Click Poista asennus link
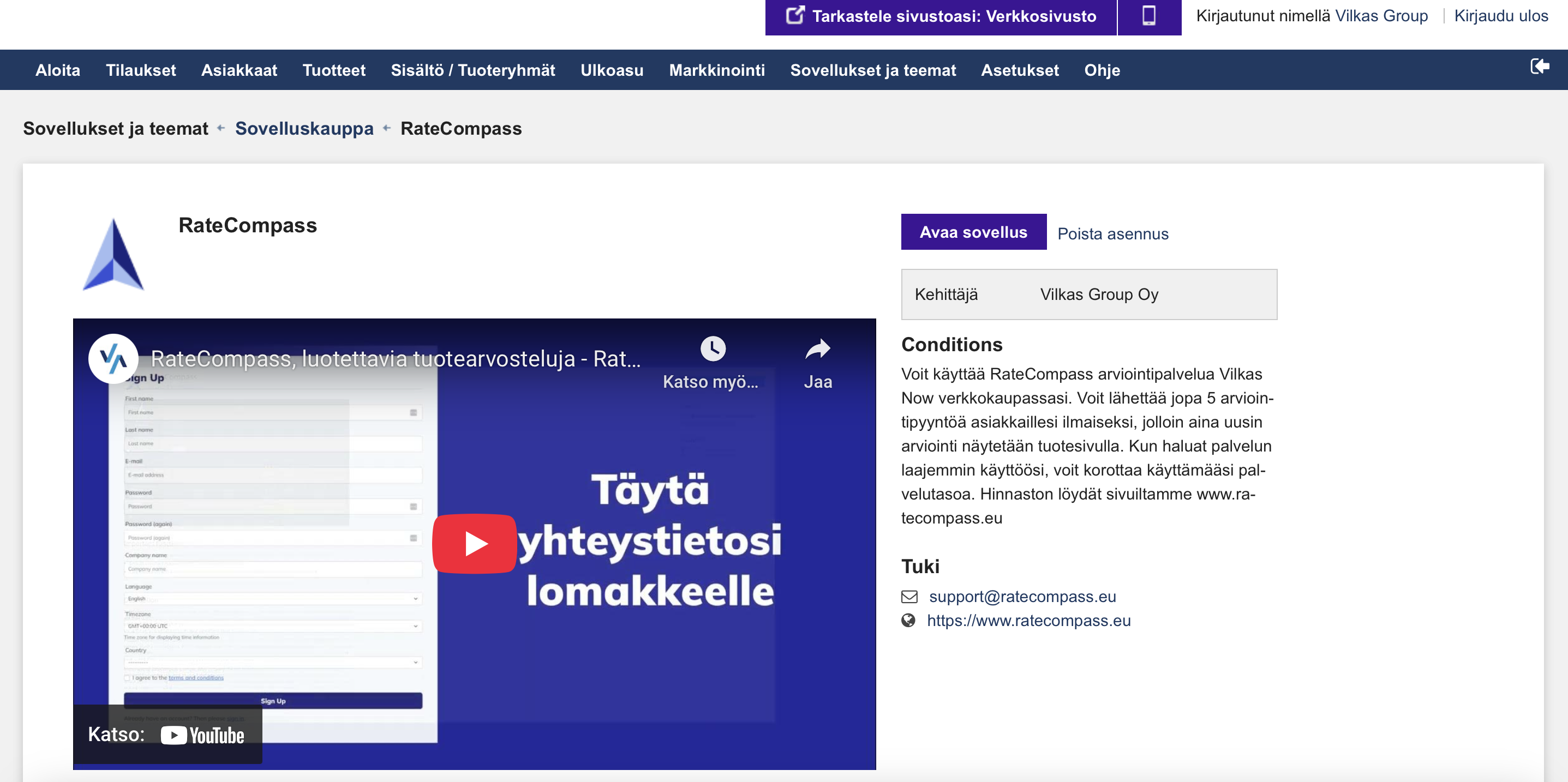 click(1112, 234)
